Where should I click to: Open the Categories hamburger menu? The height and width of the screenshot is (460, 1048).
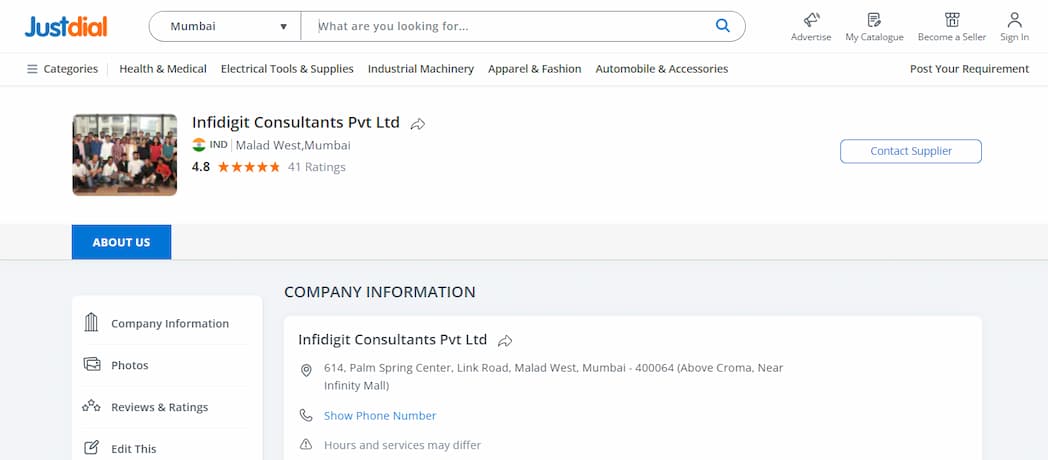click(62, 69)
